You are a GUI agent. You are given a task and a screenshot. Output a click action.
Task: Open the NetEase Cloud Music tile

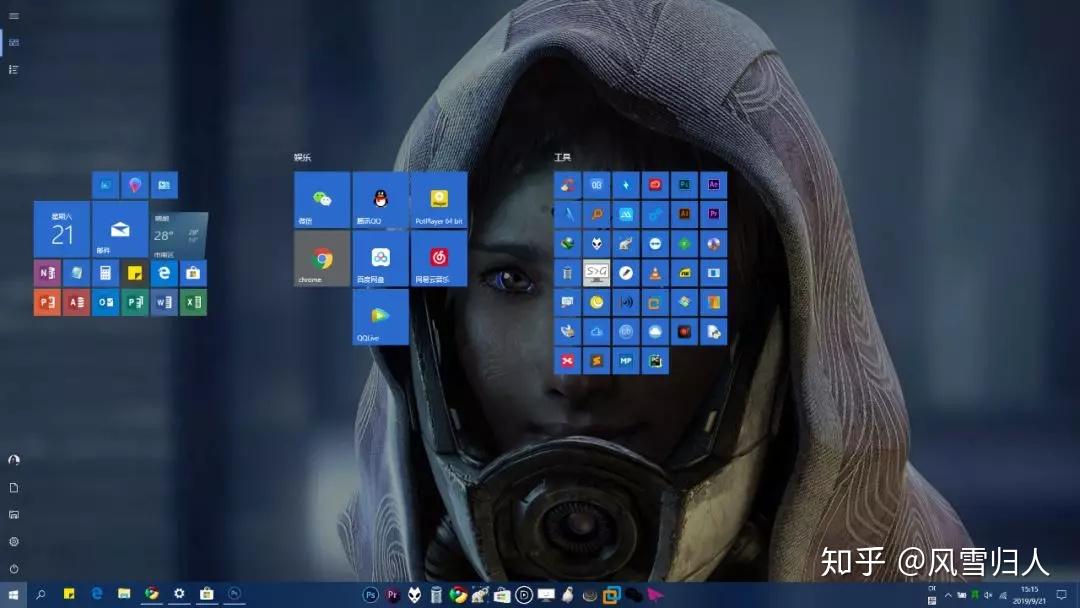point(439,258)
